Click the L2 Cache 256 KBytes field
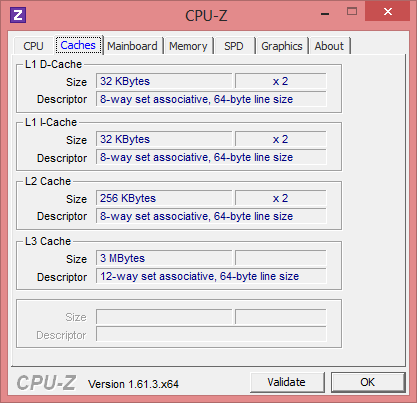The image size is (417, 403). click(164, 198)
